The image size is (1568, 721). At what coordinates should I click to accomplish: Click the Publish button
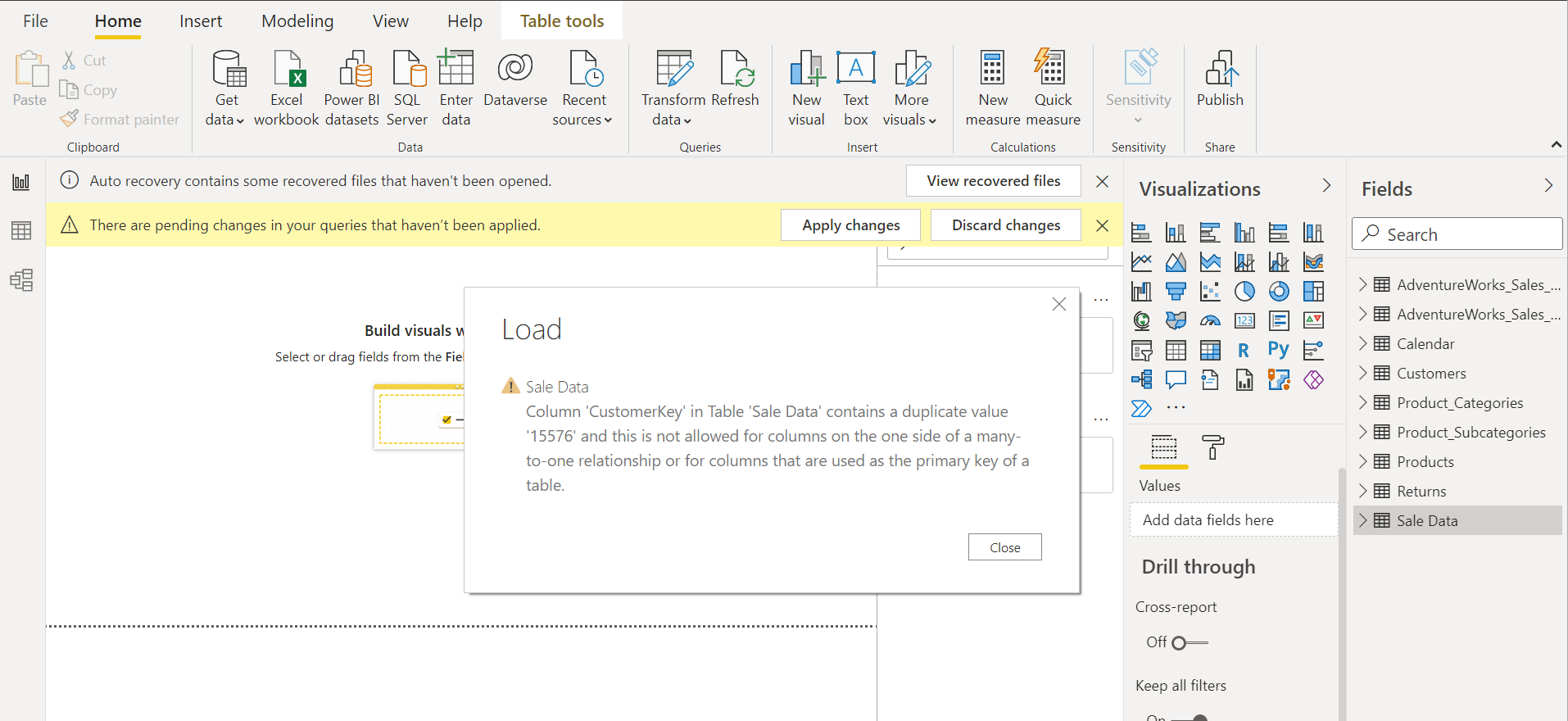click(1220, 79)
